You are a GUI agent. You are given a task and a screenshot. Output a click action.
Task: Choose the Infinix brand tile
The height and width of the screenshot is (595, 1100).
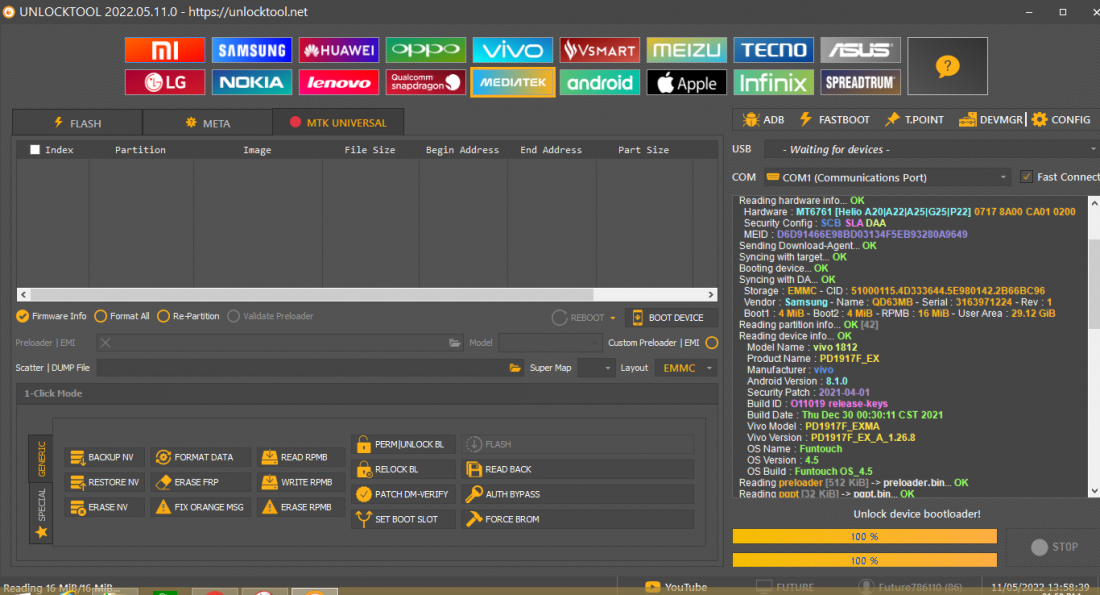point(774,82)
